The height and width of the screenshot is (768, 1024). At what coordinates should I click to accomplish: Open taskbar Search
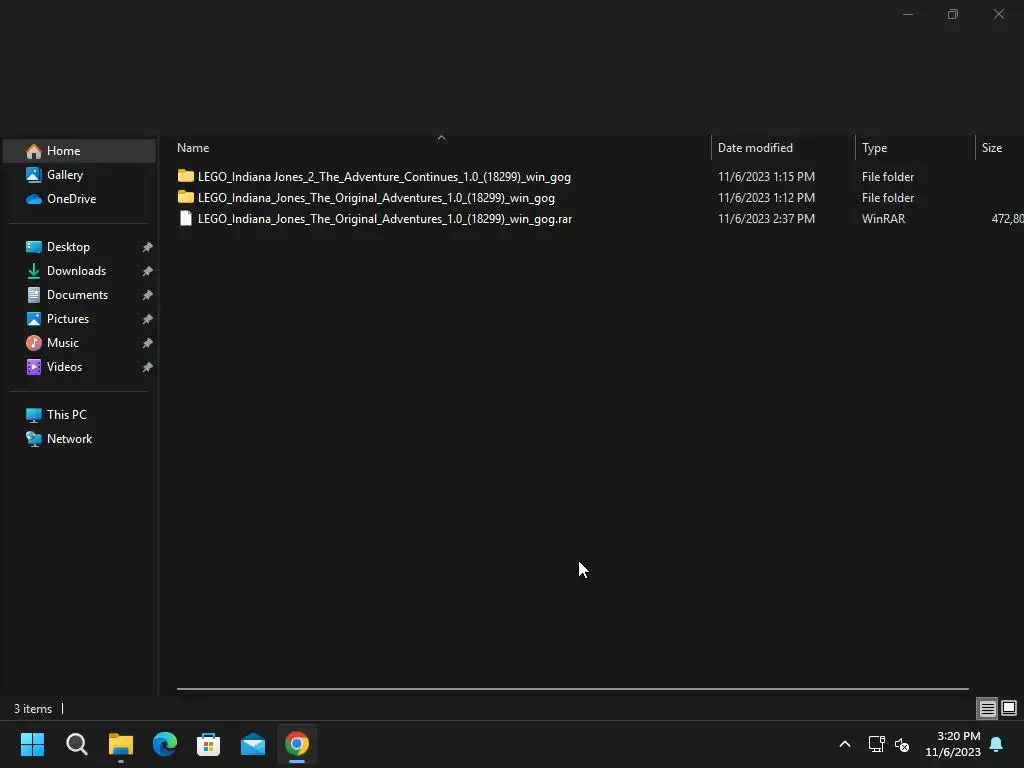76,744
